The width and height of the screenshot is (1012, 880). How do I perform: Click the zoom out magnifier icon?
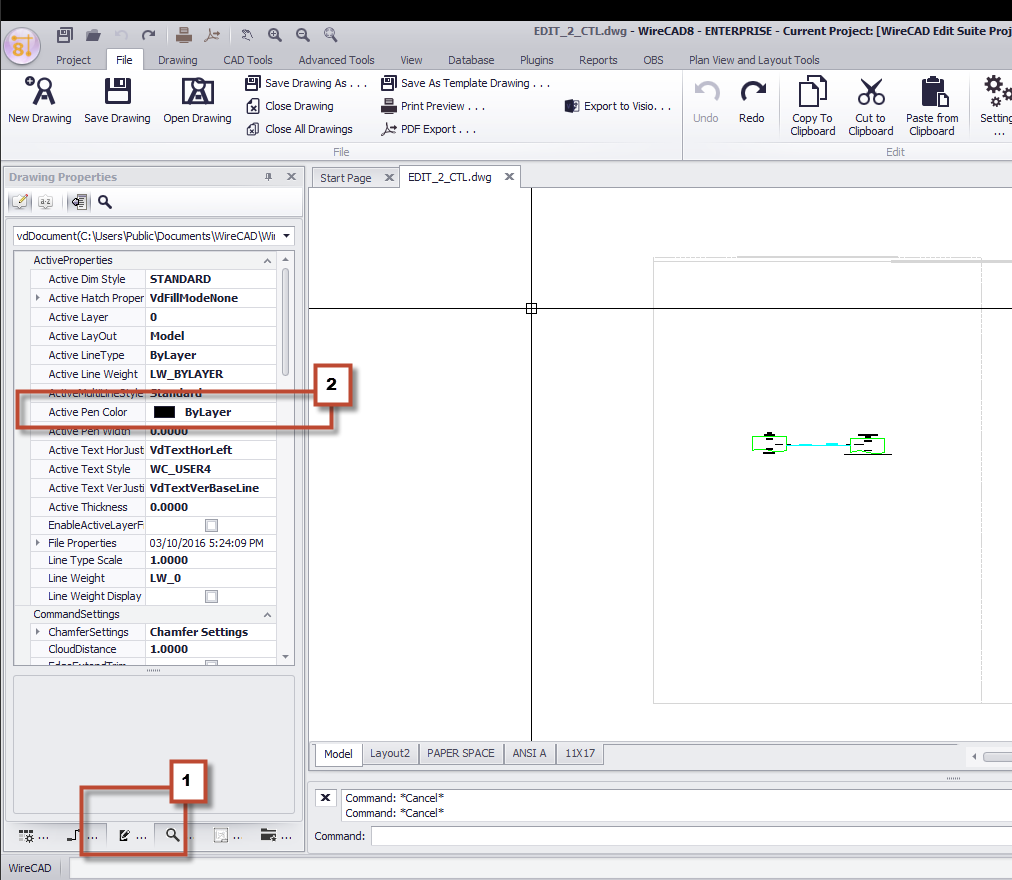(303, 35)
